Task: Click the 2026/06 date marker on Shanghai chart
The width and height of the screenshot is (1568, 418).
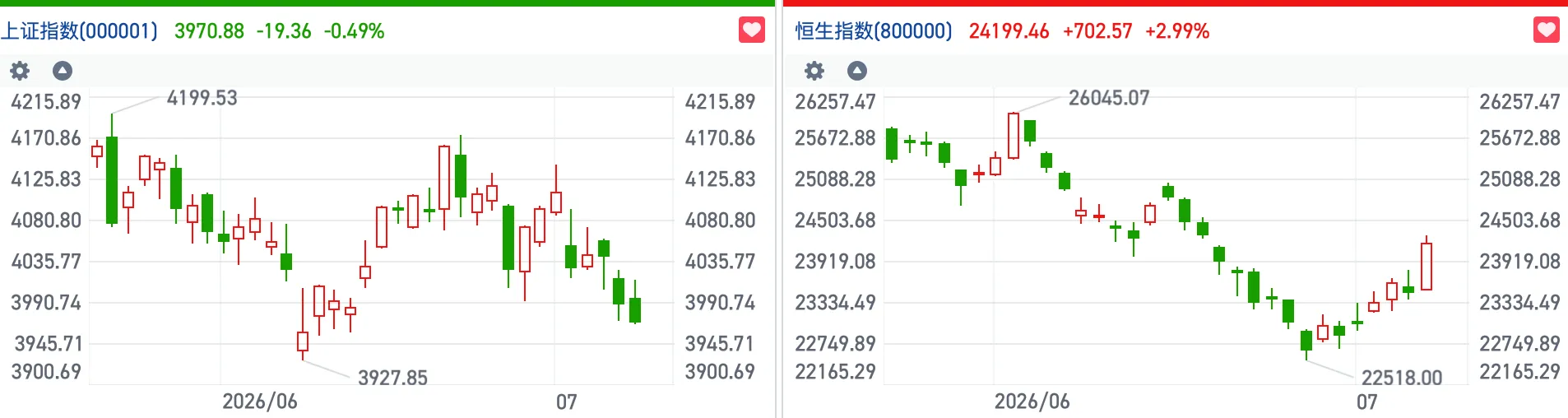Action: (260, 402)
